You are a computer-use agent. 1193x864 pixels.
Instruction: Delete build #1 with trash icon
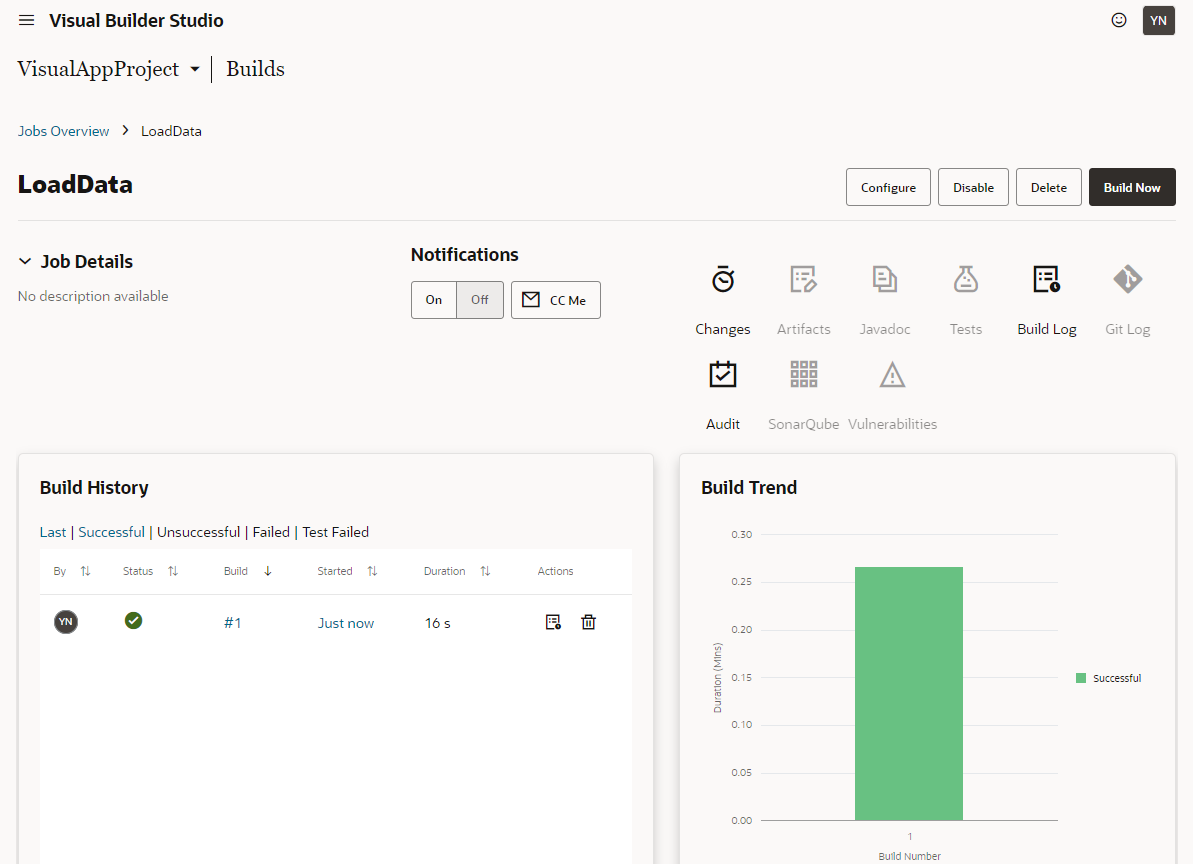click(589, 622)
